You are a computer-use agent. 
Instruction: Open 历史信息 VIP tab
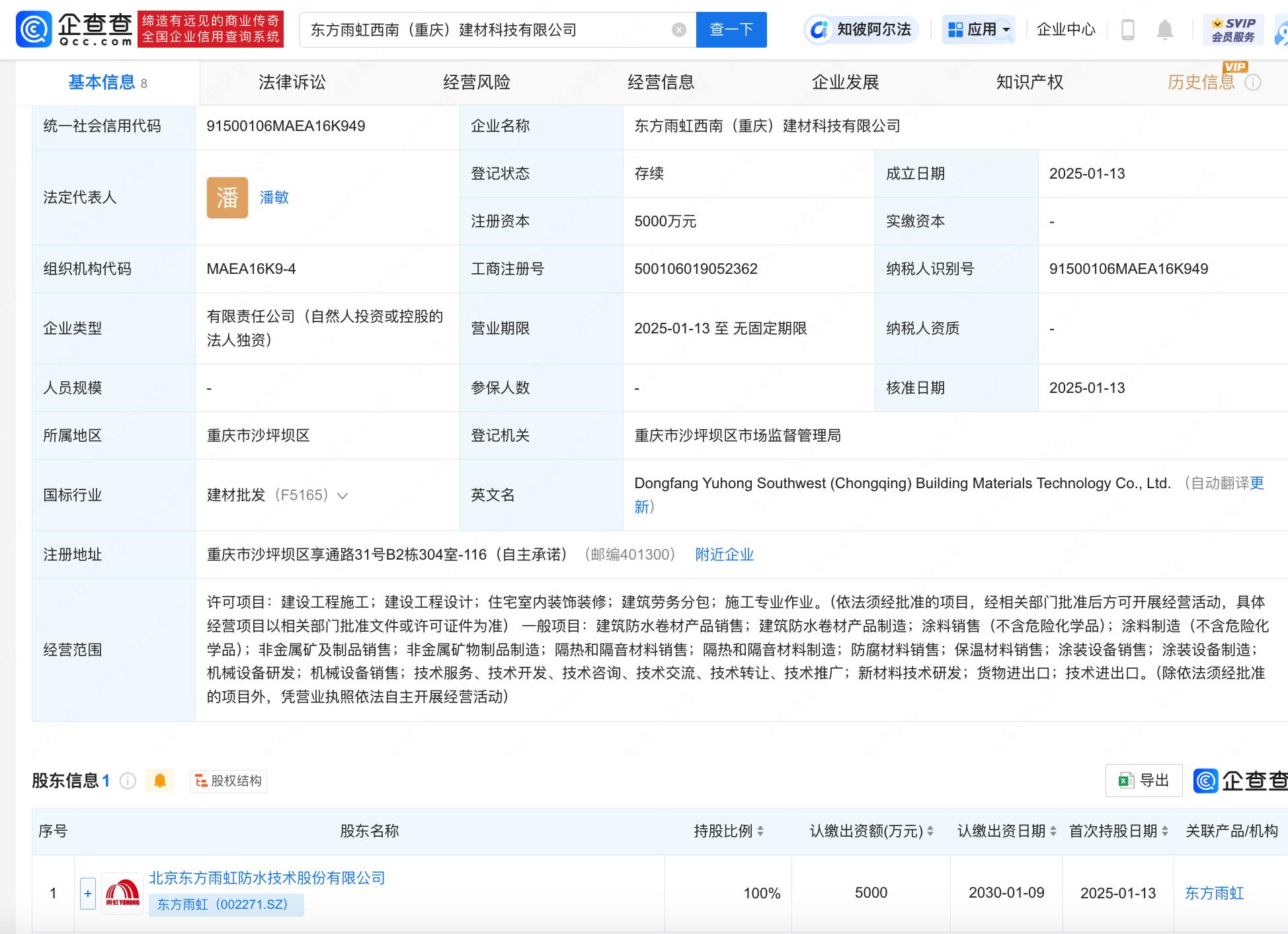tap(1201, 82)
